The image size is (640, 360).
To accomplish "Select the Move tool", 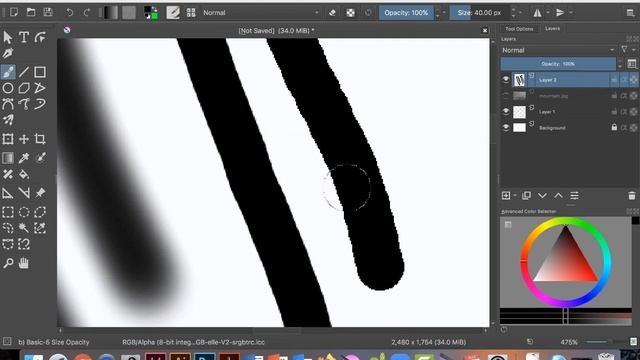I will click(24, 139).
